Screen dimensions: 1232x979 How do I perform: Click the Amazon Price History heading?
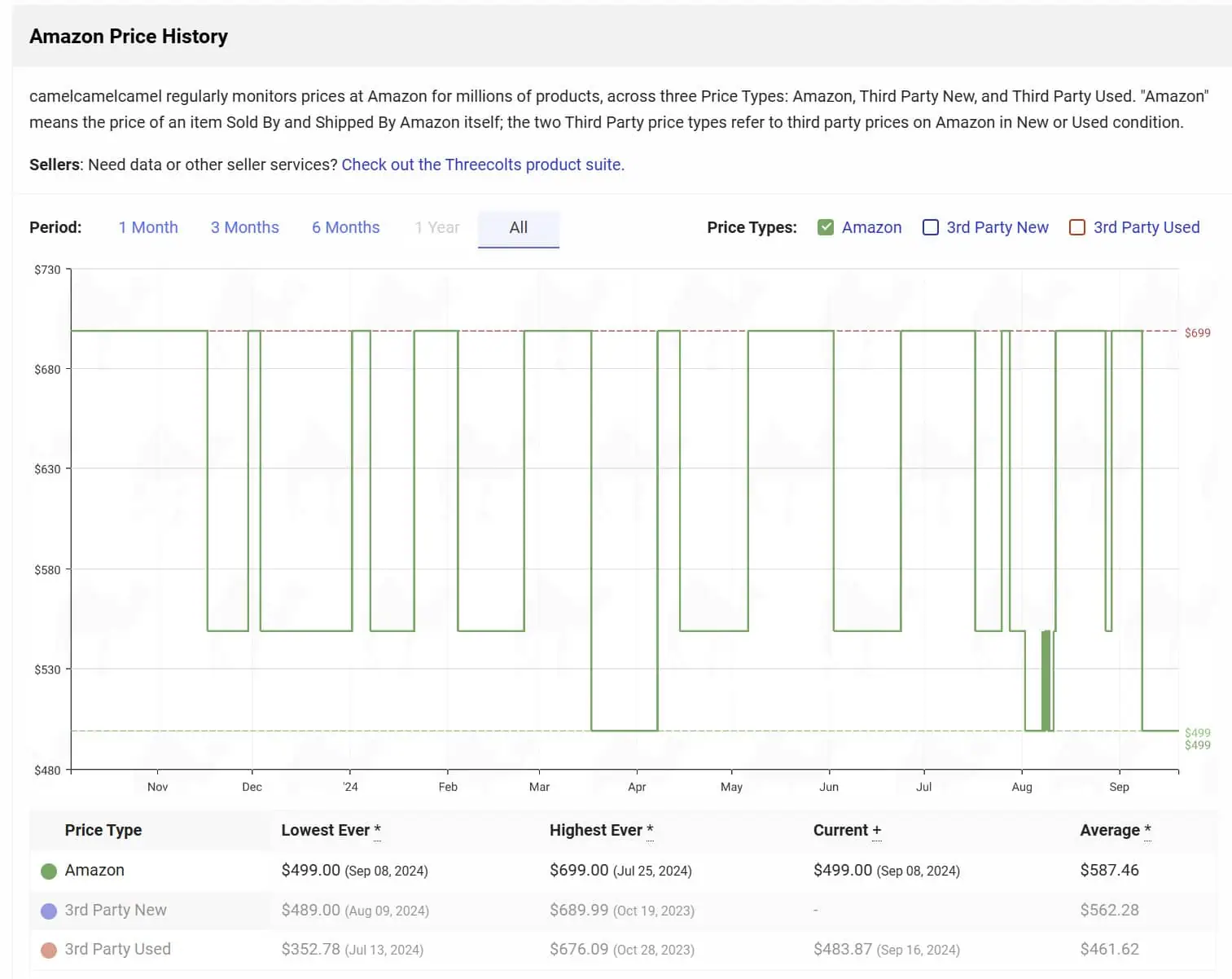point(129,37)
